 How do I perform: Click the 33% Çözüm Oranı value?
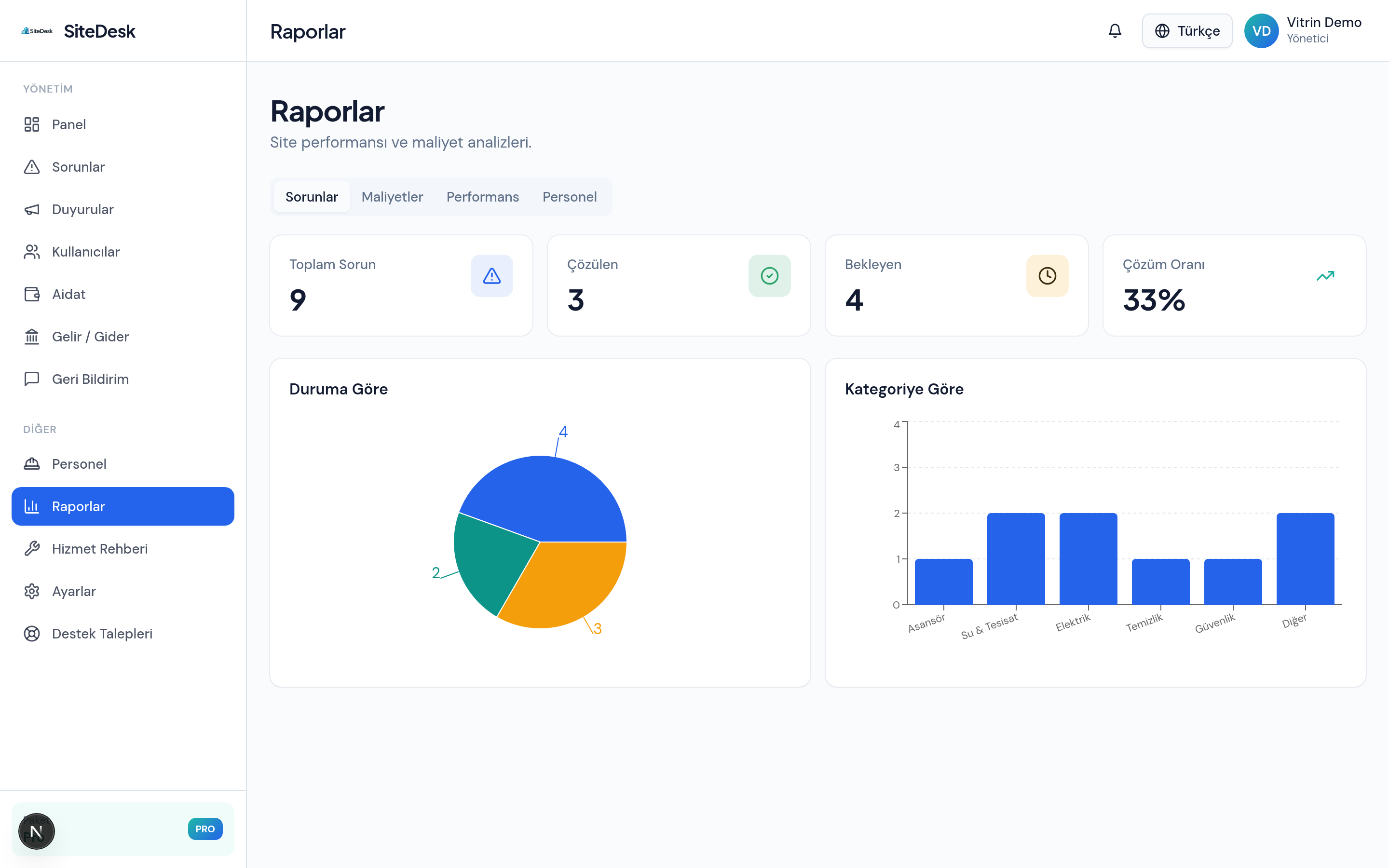point(1154,300)
